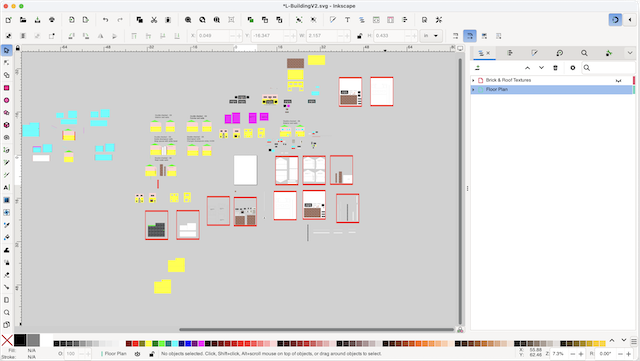The width and height of the screenshot is (640, 361).
Task: Select the Floor Plan layer row
Action: point(553,89)
